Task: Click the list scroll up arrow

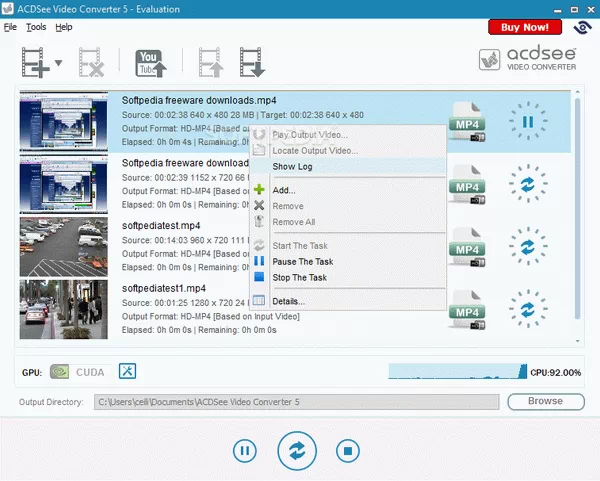Action: click(577, 92)
